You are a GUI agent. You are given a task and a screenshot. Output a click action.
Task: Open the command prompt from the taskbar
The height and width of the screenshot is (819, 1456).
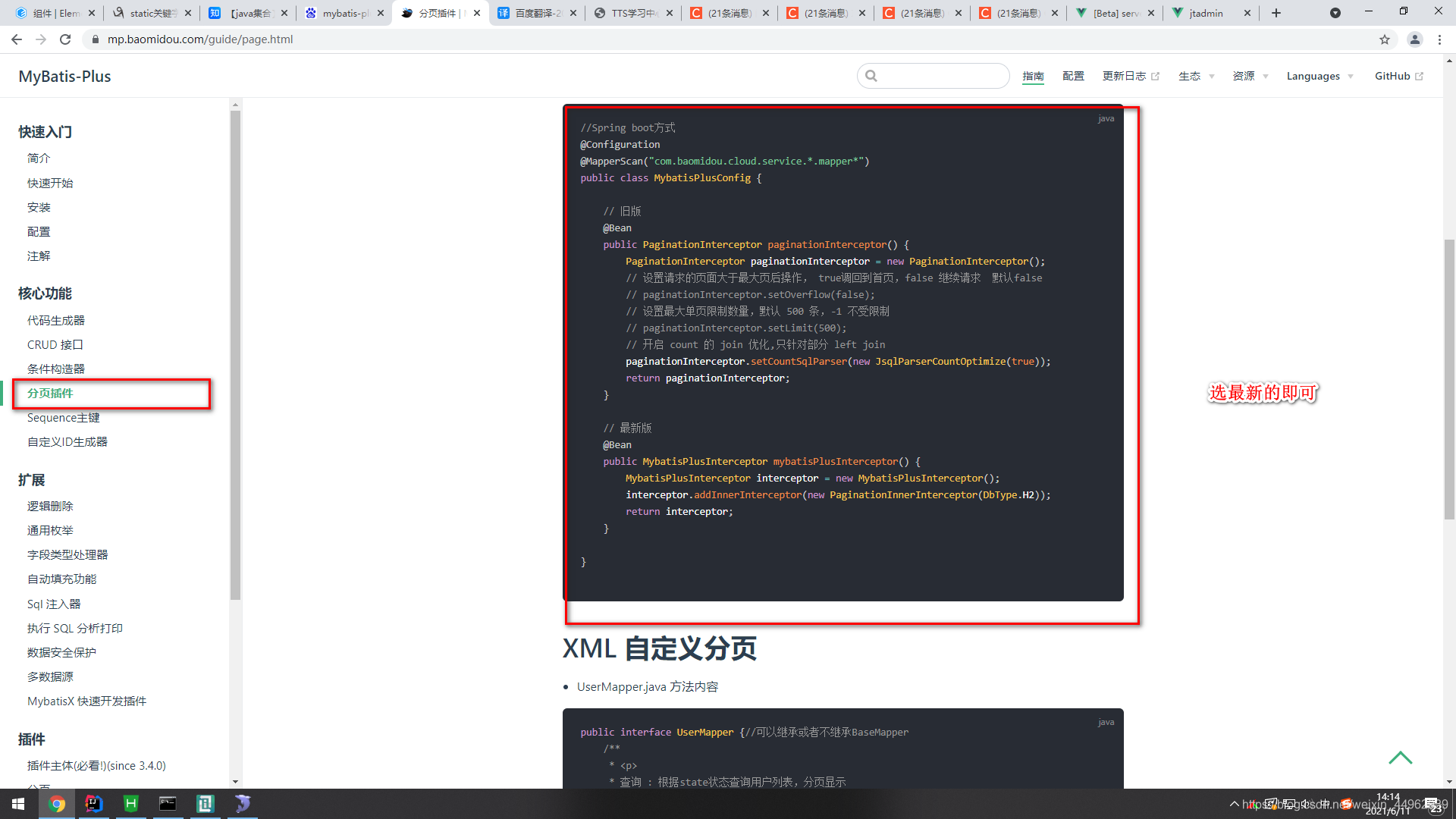[x=168, y=804]
